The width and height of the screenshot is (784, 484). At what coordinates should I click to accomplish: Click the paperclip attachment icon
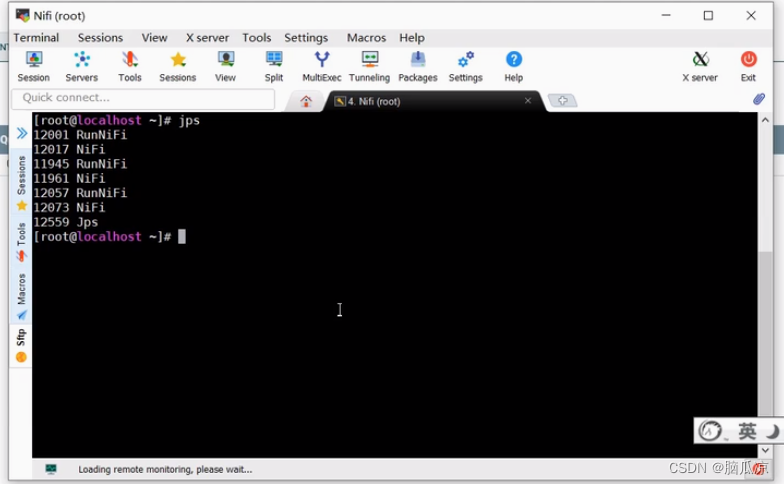[x=759, y=99]
